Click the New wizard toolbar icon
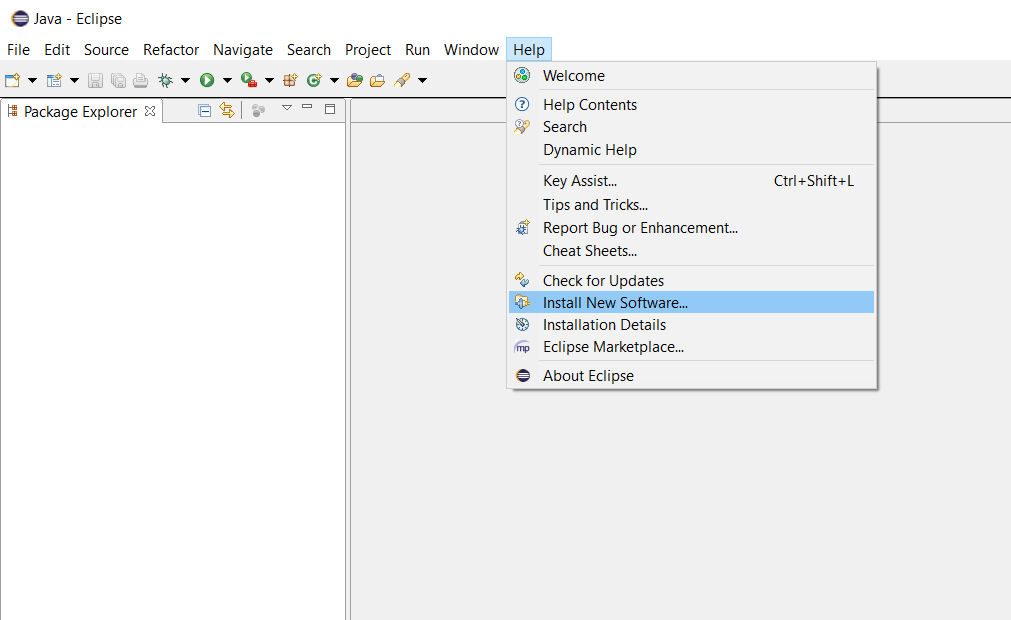 tap(12, 80)
